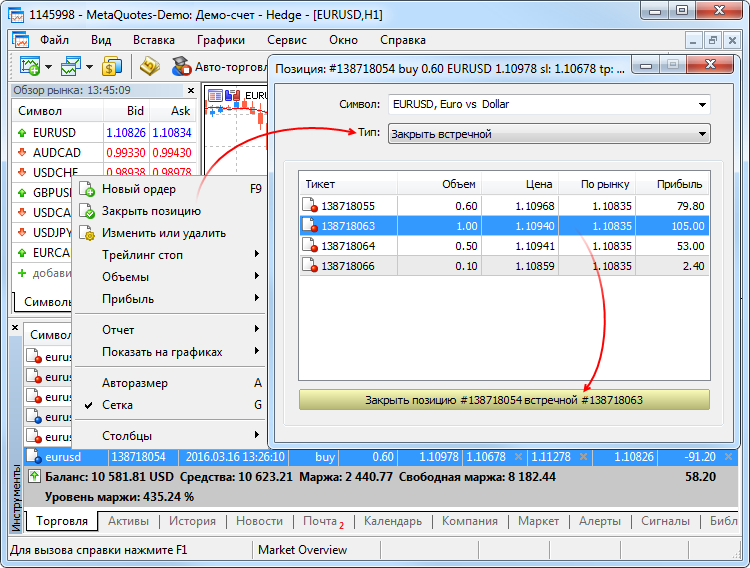Choose Закрыть позицию in the context menu
The width and height of the screenshot is (750, 568).
170,211
